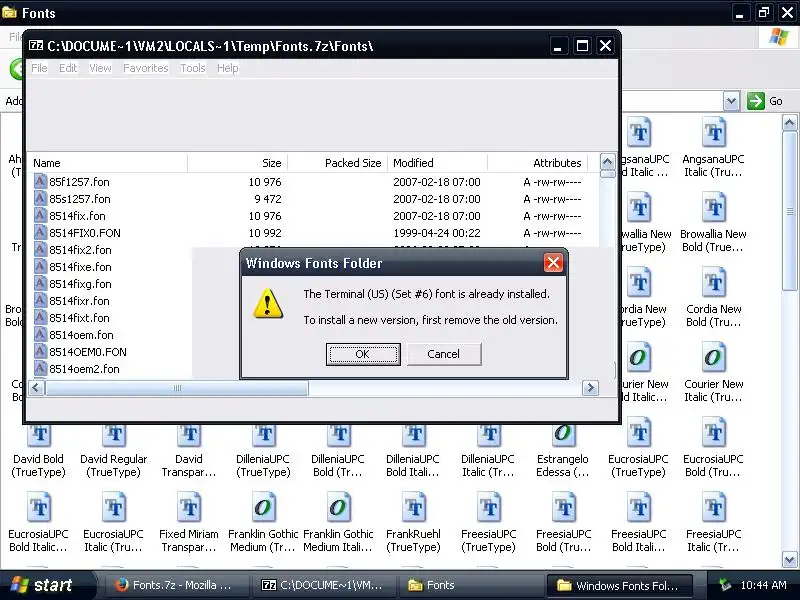Open address bar dropdown in Fonts window
Image resolution: width=800 pixels, height=600 pixels.
[731, 101]
